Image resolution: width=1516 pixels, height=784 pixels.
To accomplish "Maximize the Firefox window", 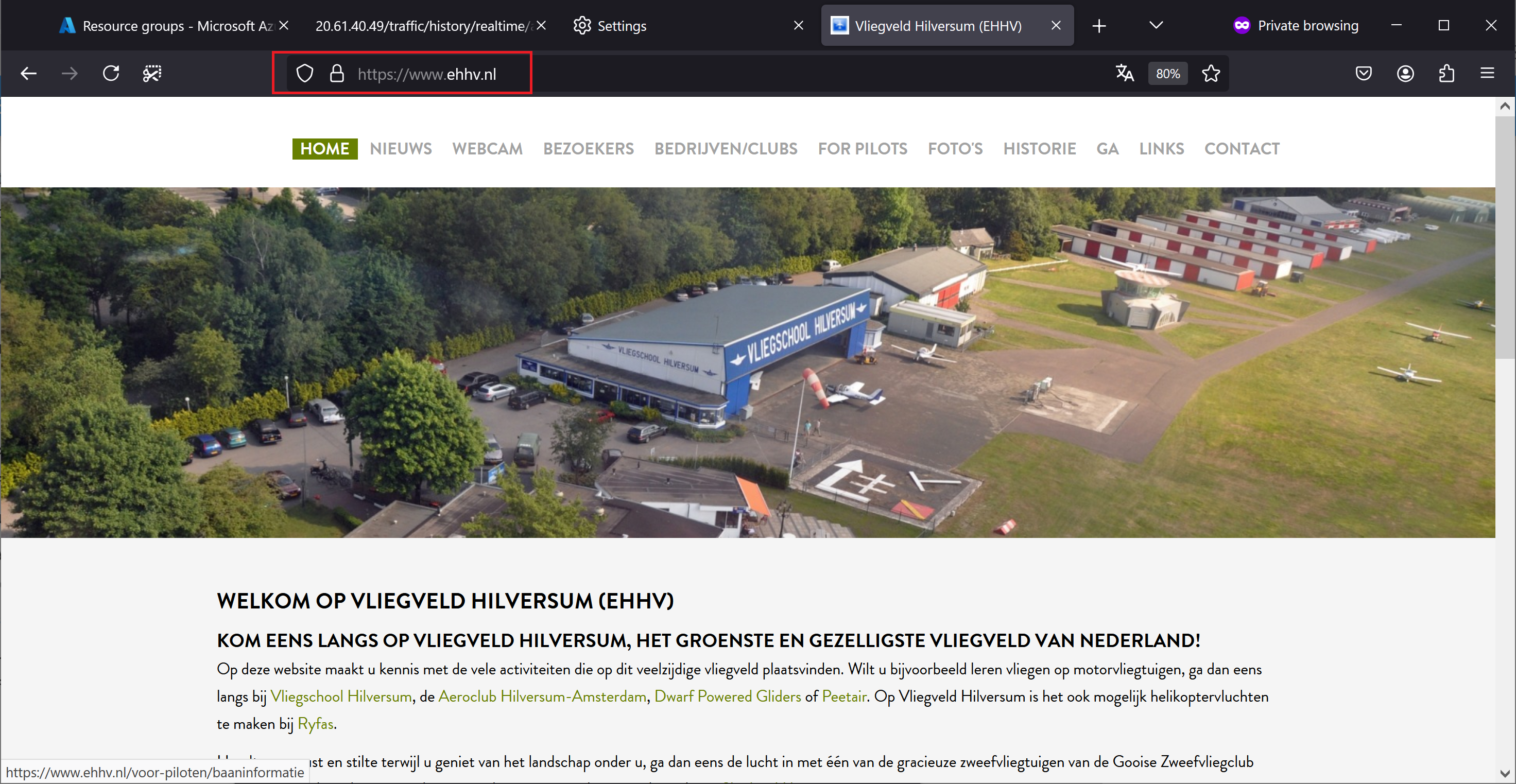I will [x=1443, y=25].
